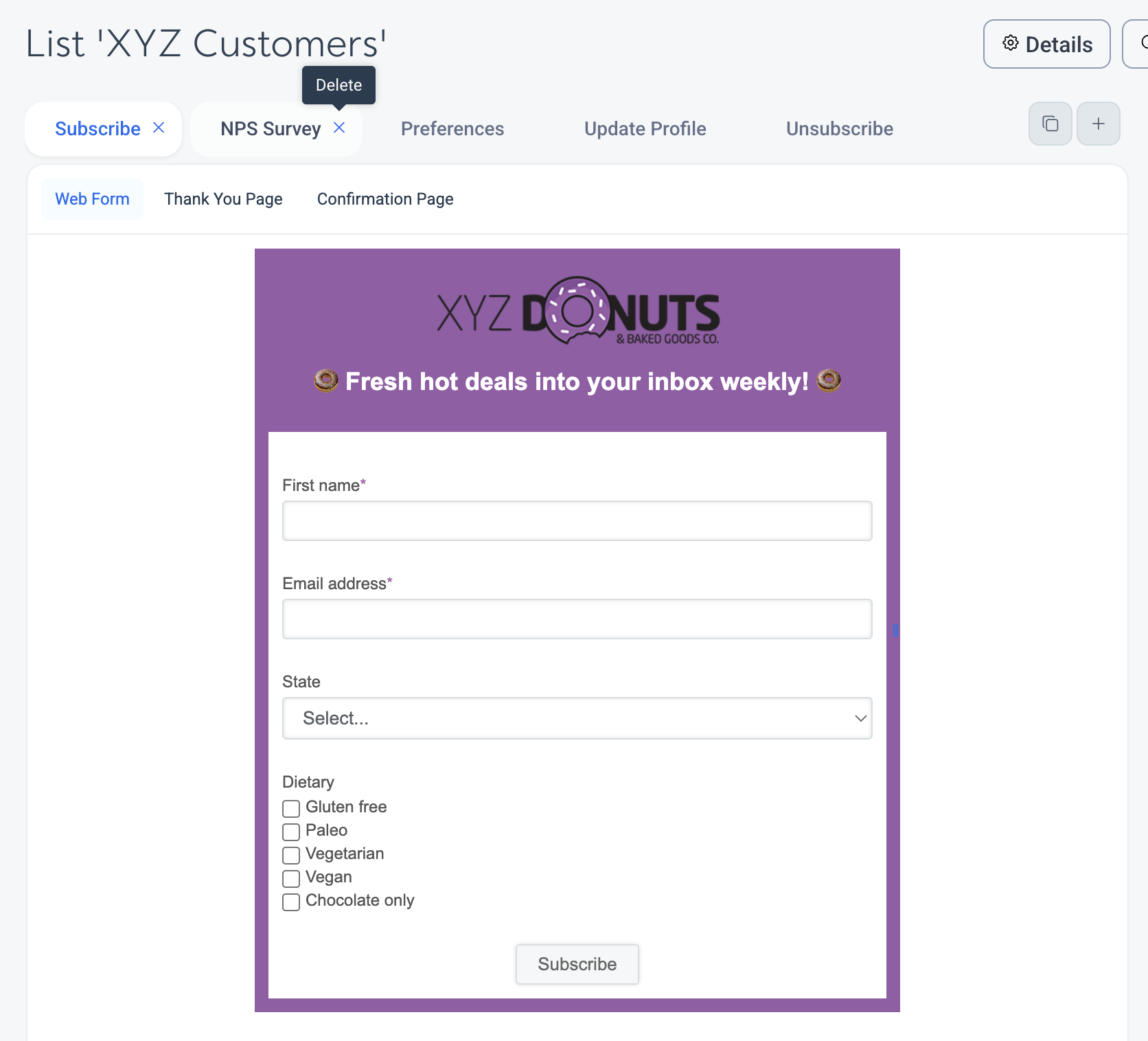Select the Vegan checkbox
This screenshot has width=1148, height=1041.
(x=291, y=878)
